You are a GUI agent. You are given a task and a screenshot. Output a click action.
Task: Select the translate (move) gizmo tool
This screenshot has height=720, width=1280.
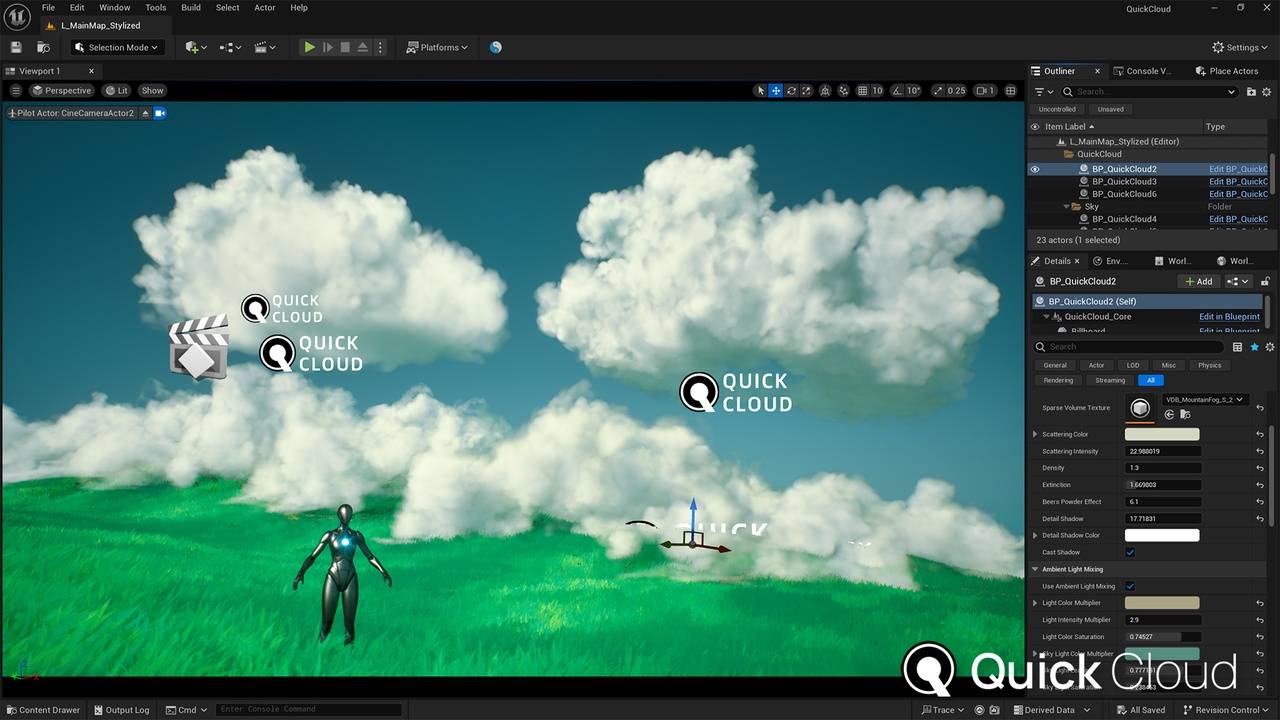pyautogui.click(x=776, y=90)
